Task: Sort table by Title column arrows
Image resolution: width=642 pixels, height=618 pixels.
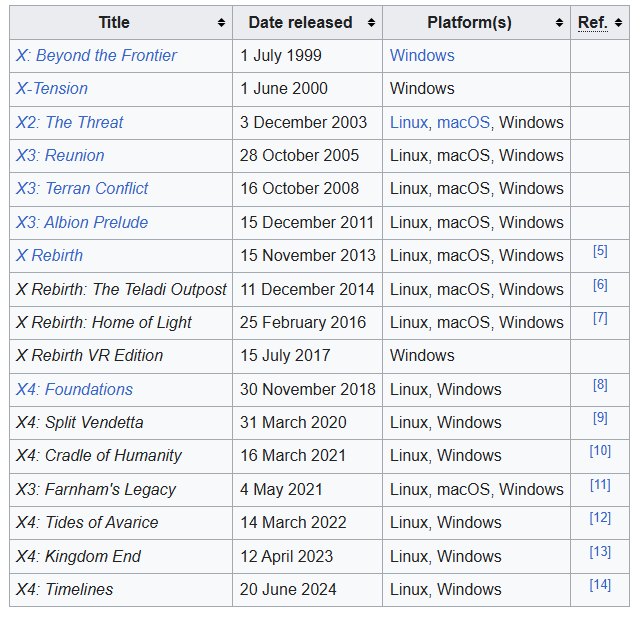Action: [x=221, y=23]
